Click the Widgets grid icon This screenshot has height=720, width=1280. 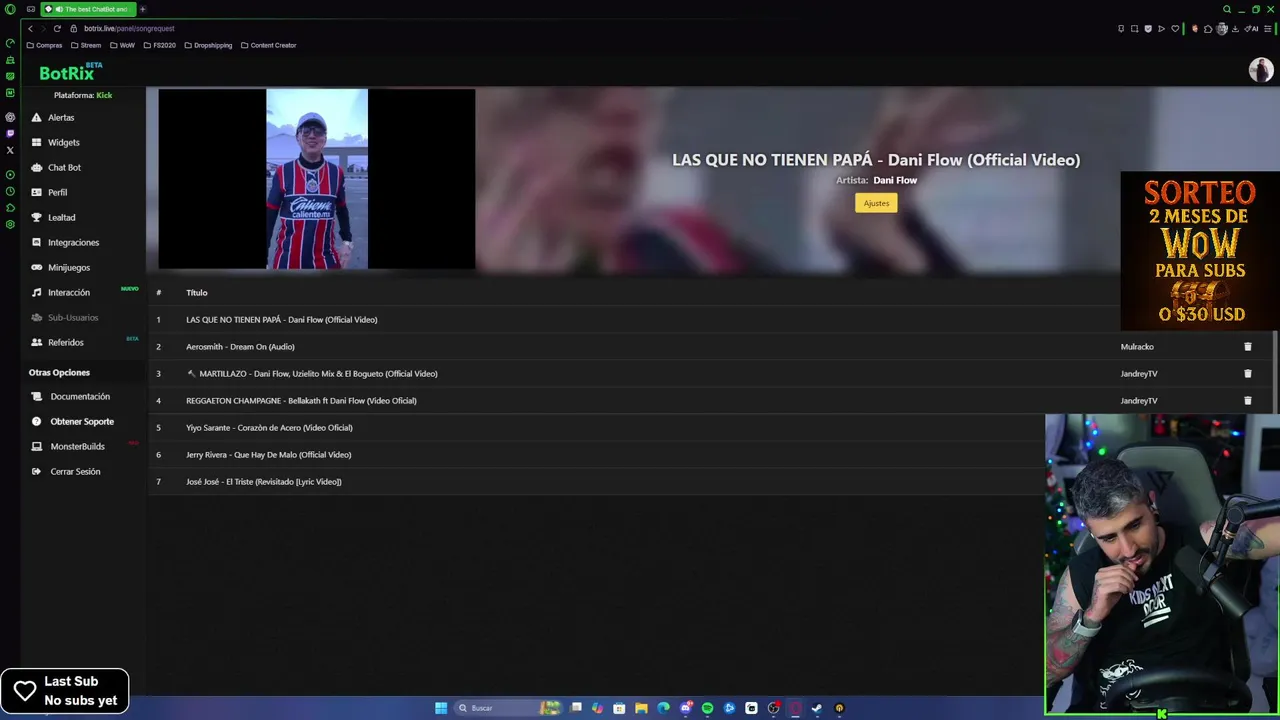point(37,143)
